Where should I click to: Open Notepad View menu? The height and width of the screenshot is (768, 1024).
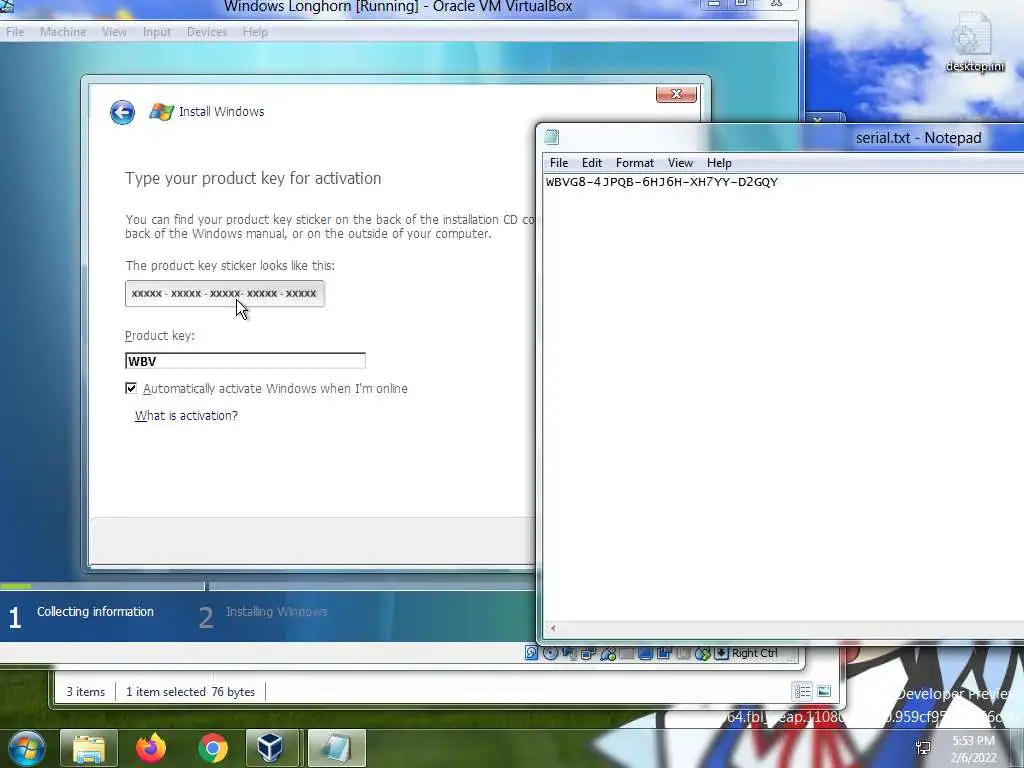click(x=680, y=163)
